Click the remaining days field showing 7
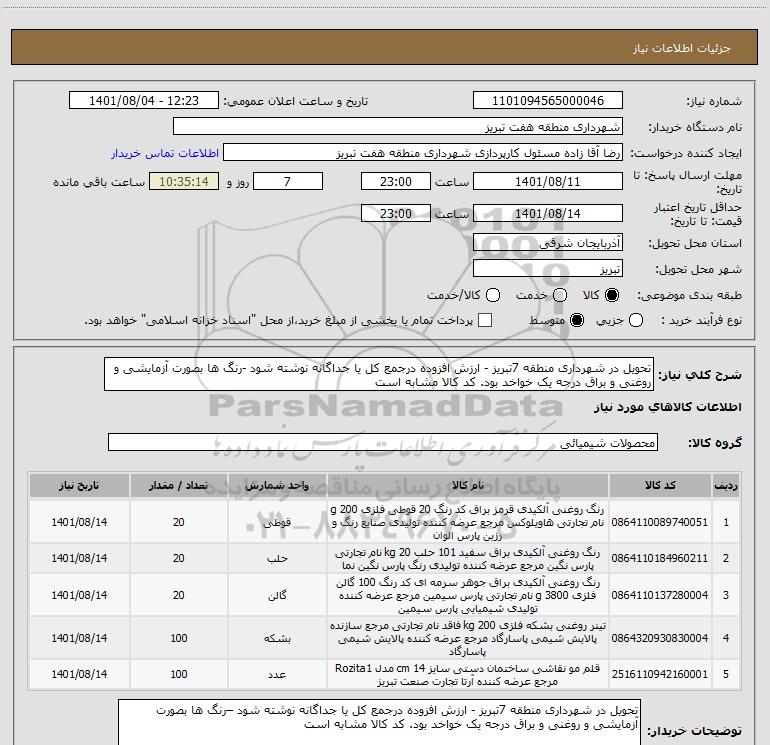 coord(288,182)
